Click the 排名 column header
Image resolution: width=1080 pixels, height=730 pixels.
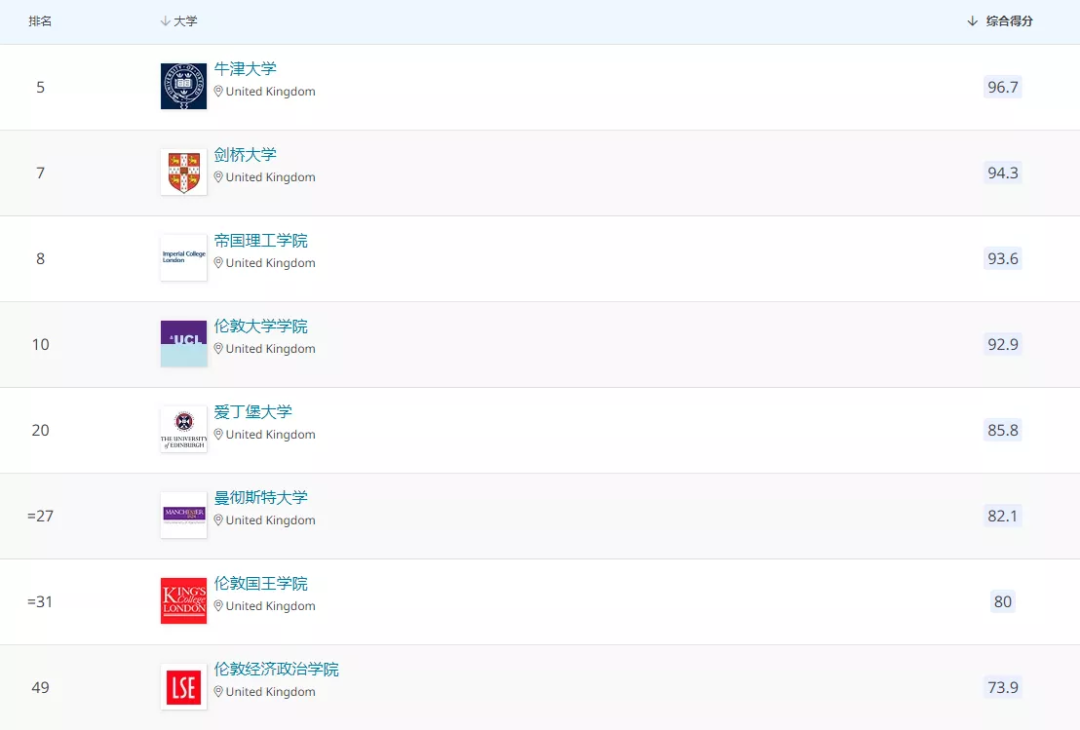point(40,21)
